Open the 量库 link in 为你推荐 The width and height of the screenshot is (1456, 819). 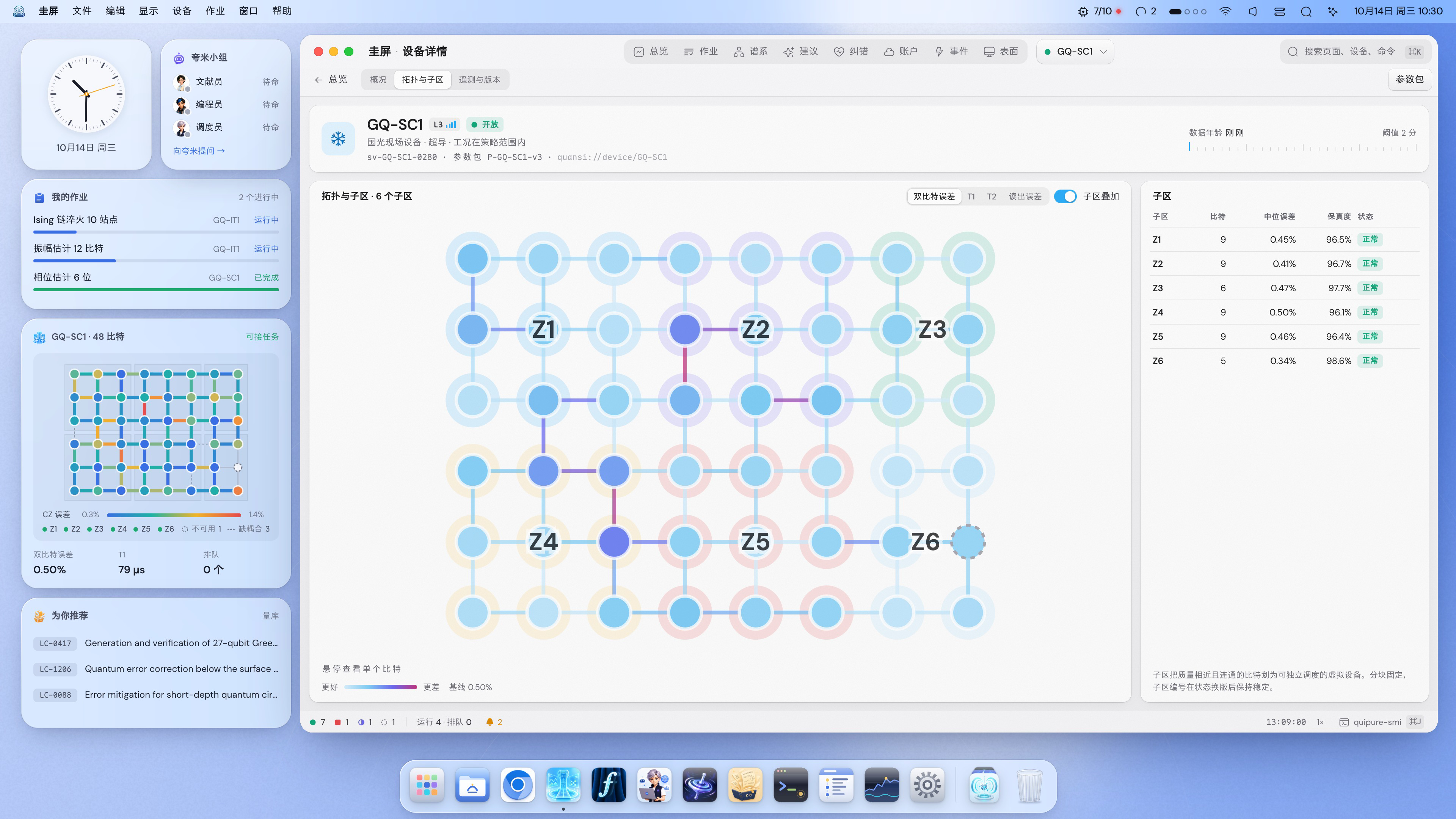click(x=270, y=616)
